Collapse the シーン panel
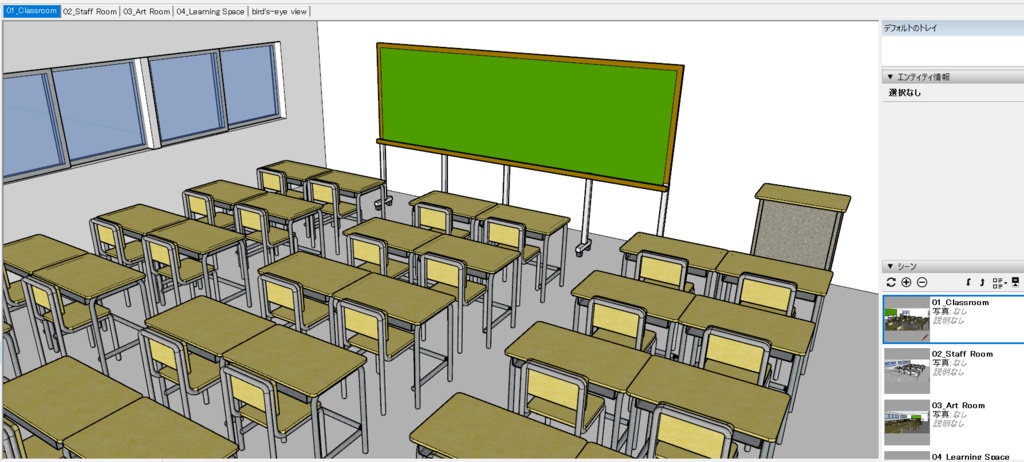Screen dimensions: 1024x462 (890, 267)
